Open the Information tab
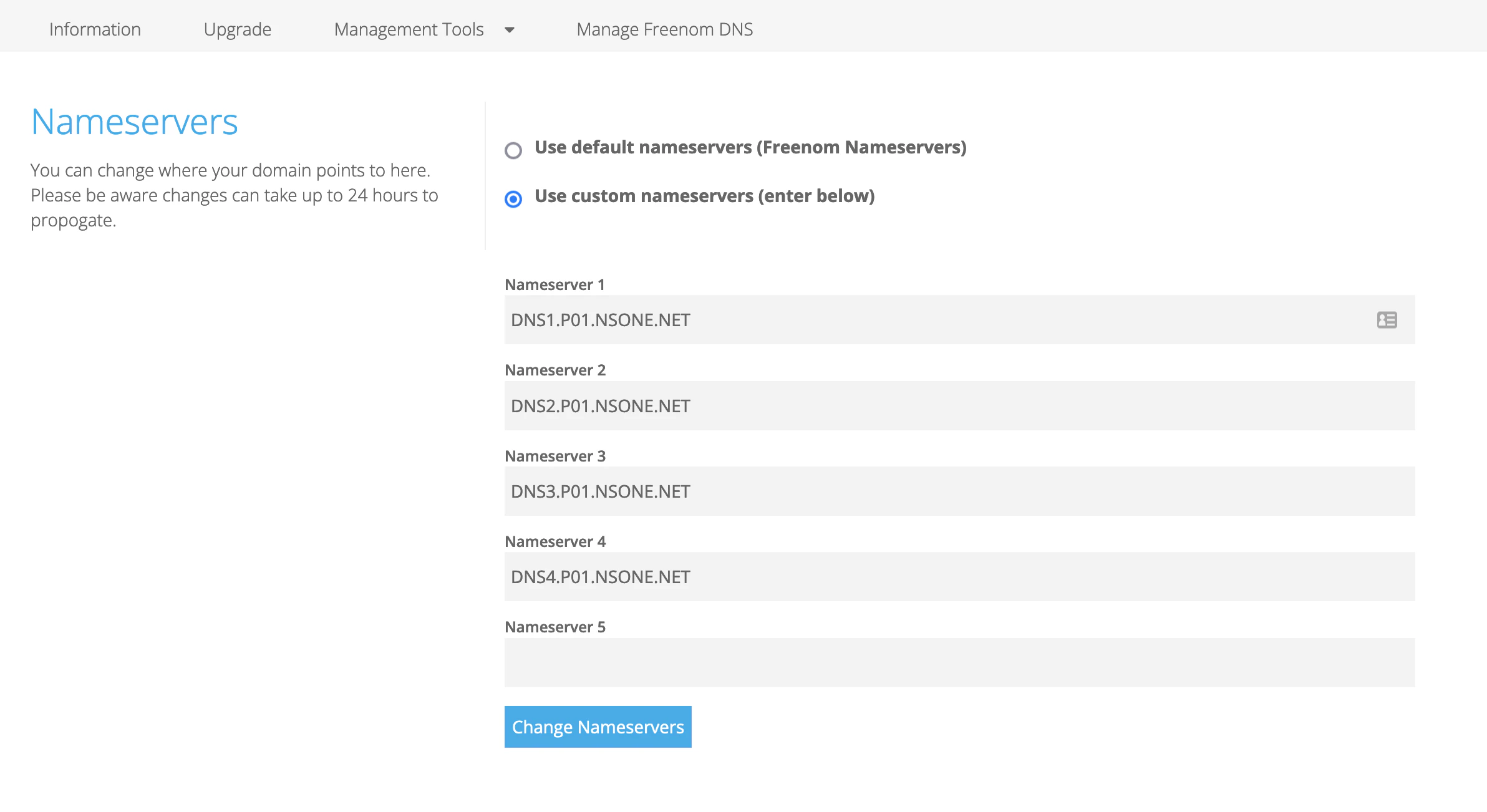The height and width of the screenshot is (812, 1487). tap(95, 29)
